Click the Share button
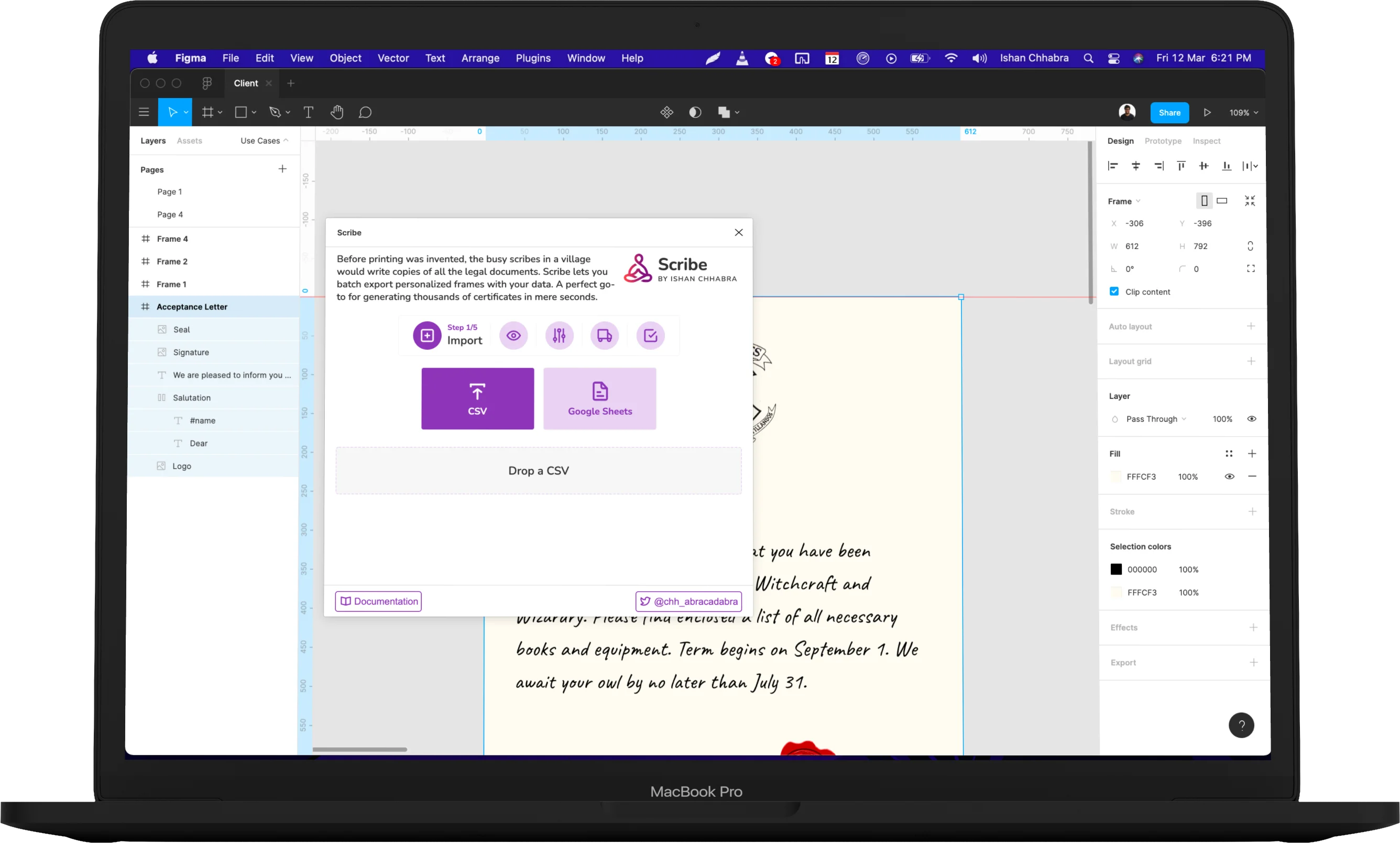This screenshot has height=843, width=1400. pos(1169,113)
